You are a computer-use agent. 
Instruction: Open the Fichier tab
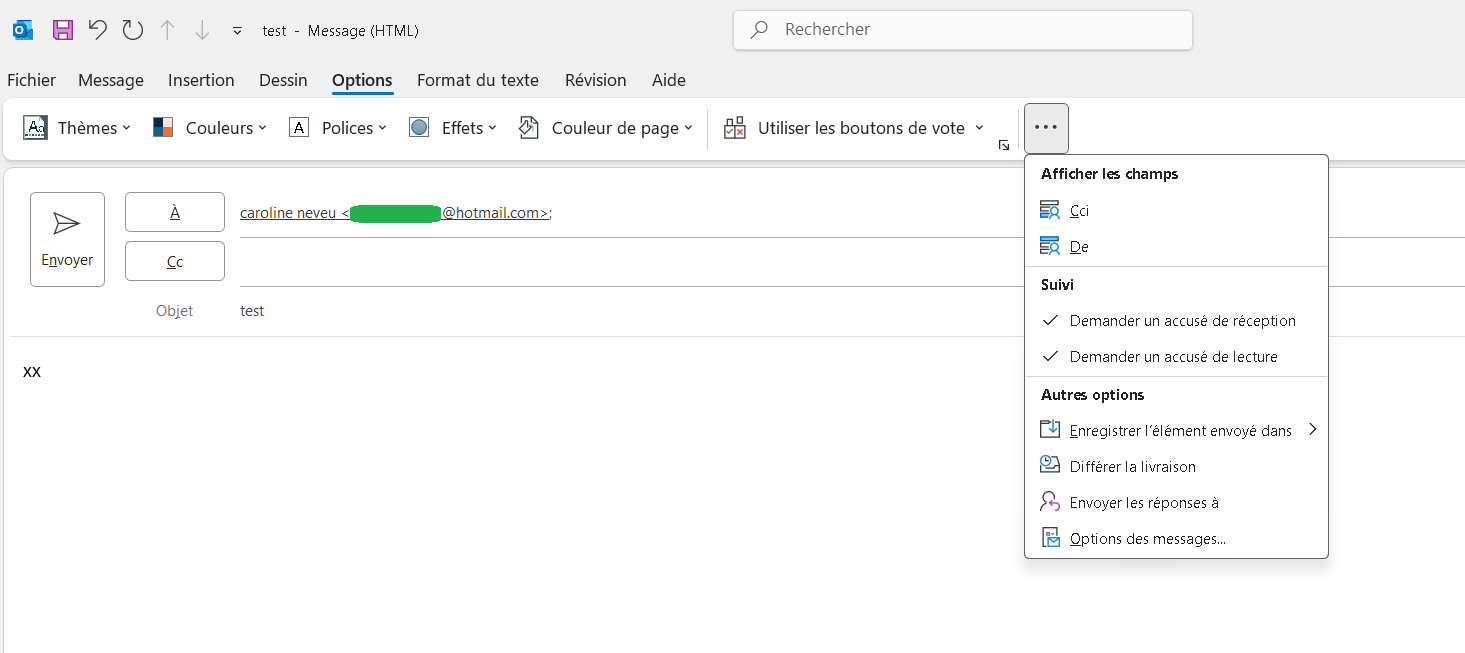tap(32, 80)
